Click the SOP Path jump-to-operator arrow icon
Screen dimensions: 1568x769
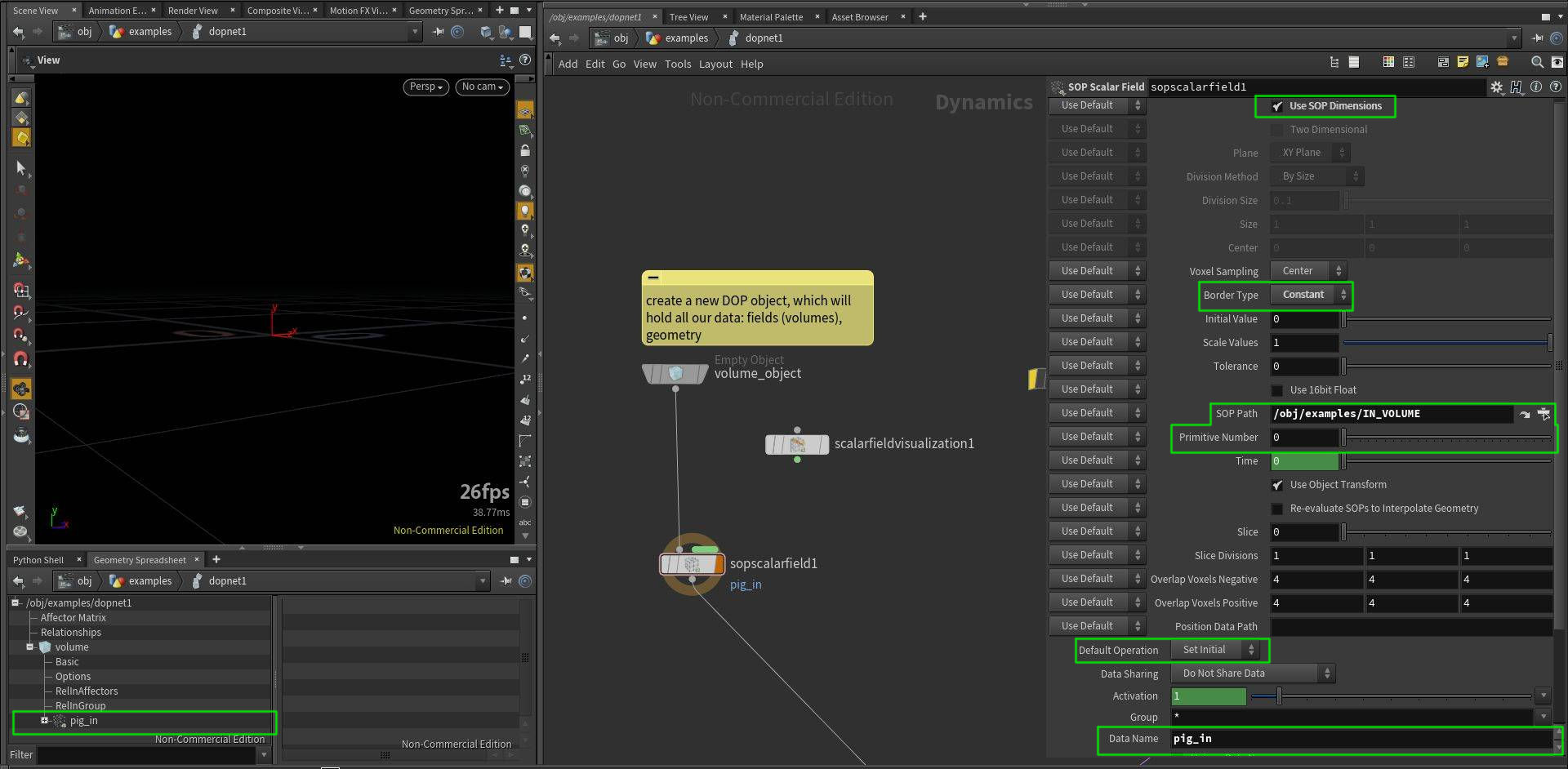tap(1525, 414)
